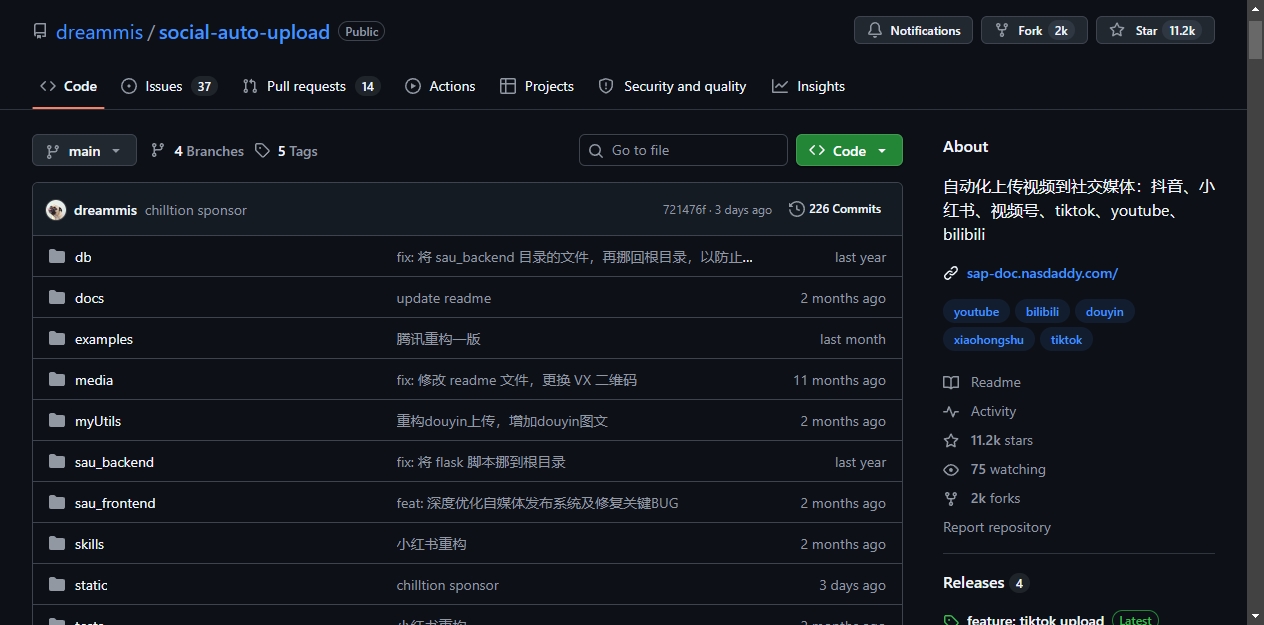Click Report repository
This screenshot has height=625, width=1264.
tap(997, 527)
